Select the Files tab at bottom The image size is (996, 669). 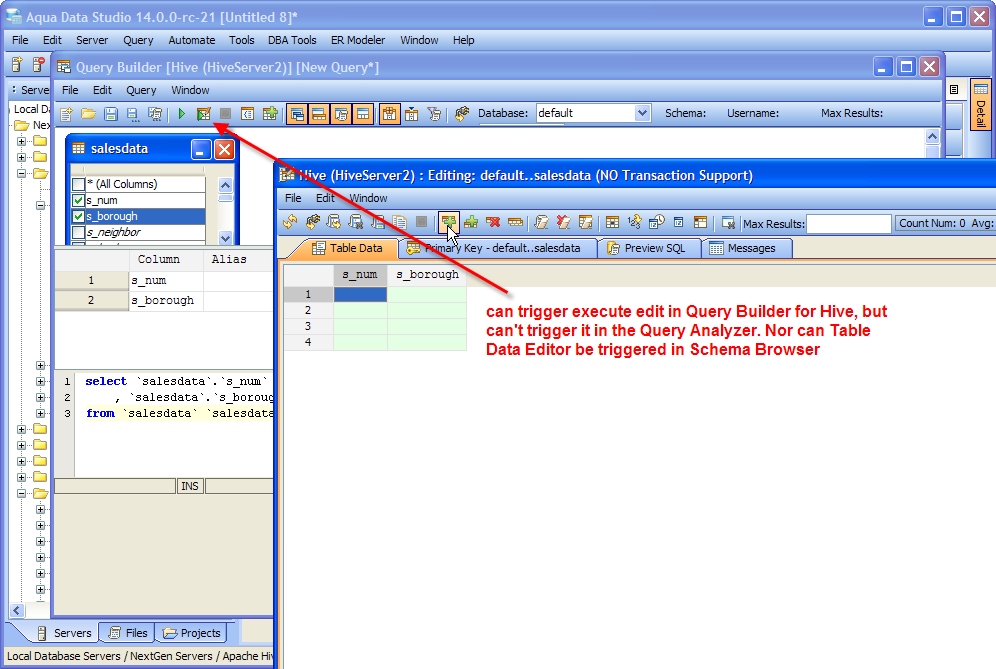[x=128, y=633]
